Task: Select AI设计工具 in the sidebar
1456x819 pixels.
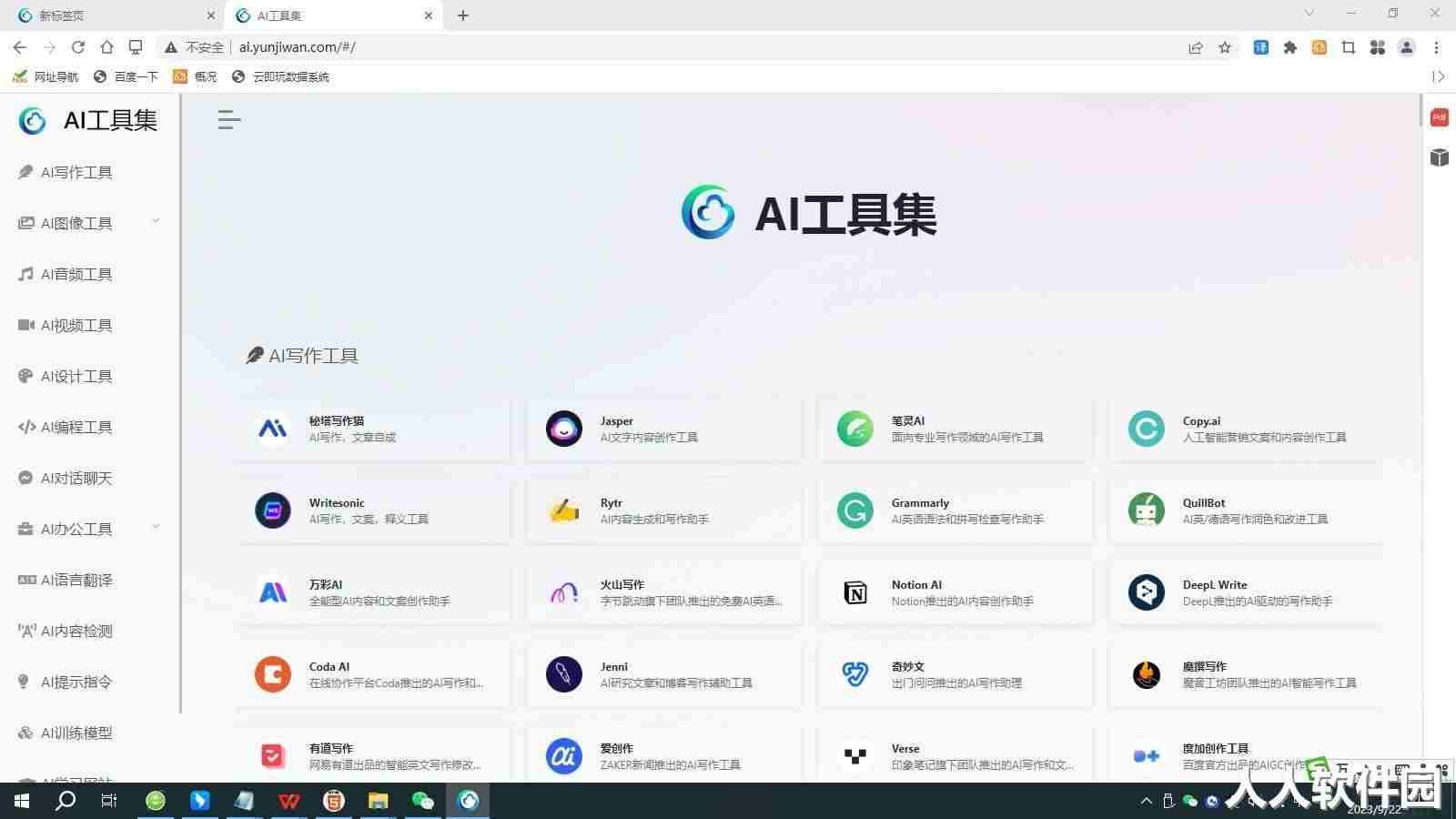Action: tap(76, 376)
